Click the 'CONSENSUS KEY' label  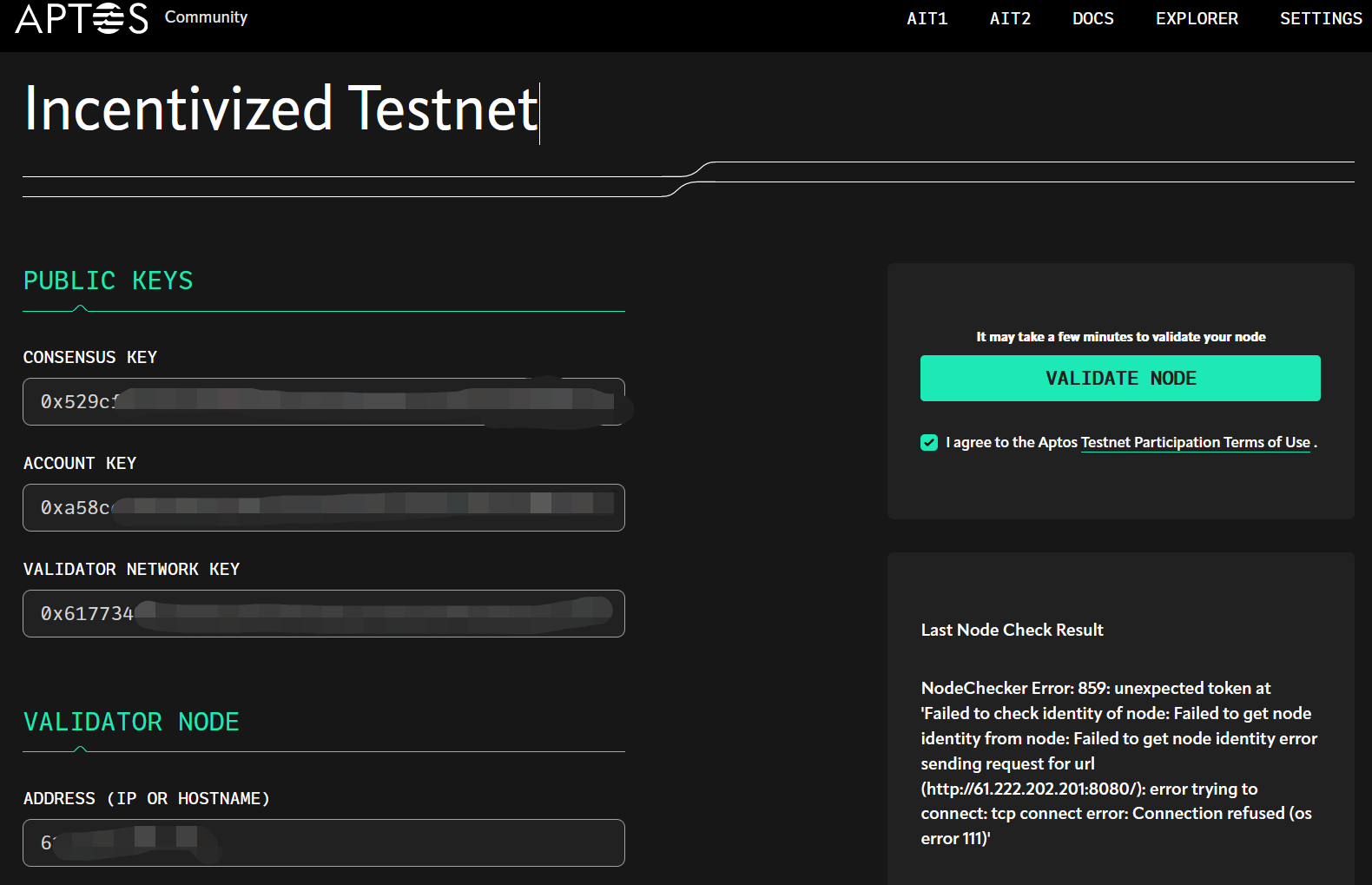click(90, 357)
